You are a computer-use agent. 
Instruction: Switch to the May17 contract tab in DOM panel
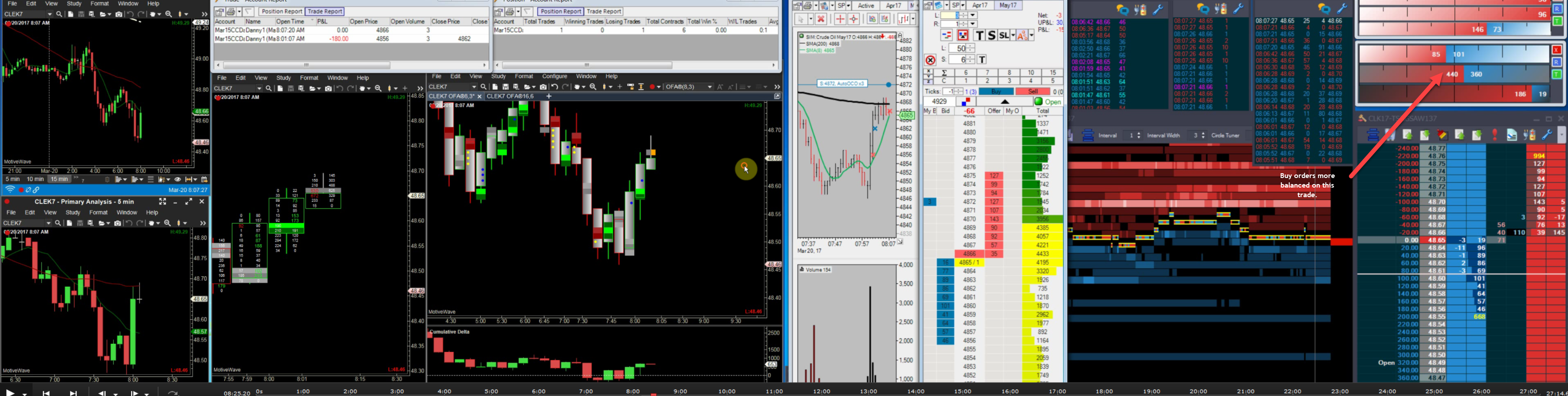click(1008, 6)
